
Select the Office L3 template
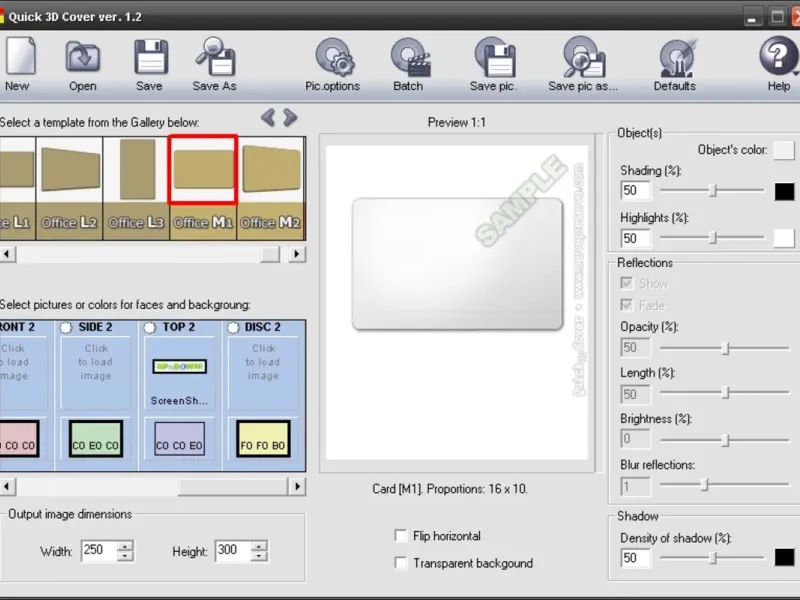pyautogui.click(x=136, y=188)
